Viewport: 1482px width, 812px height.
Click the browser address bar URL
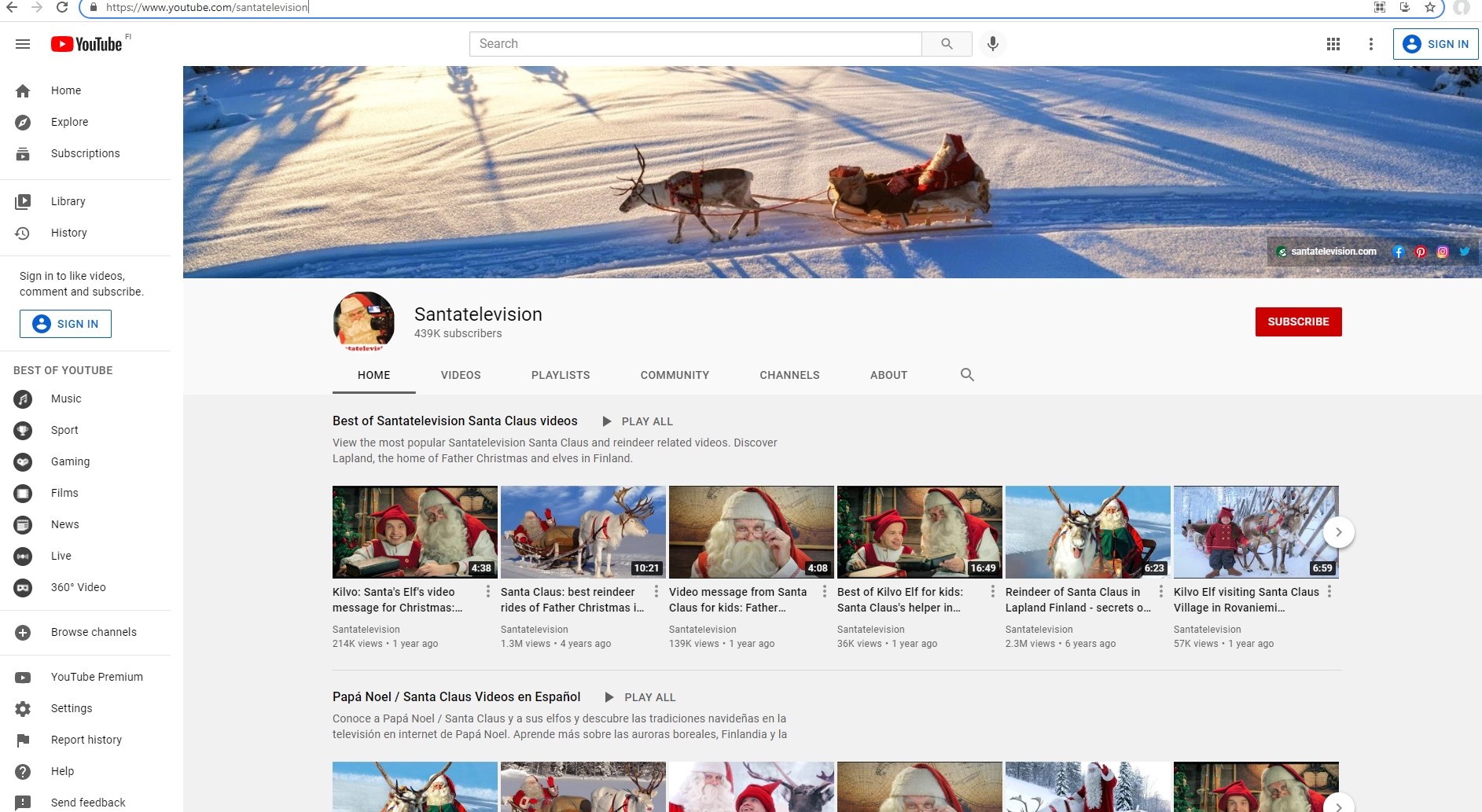click(207, 7)
